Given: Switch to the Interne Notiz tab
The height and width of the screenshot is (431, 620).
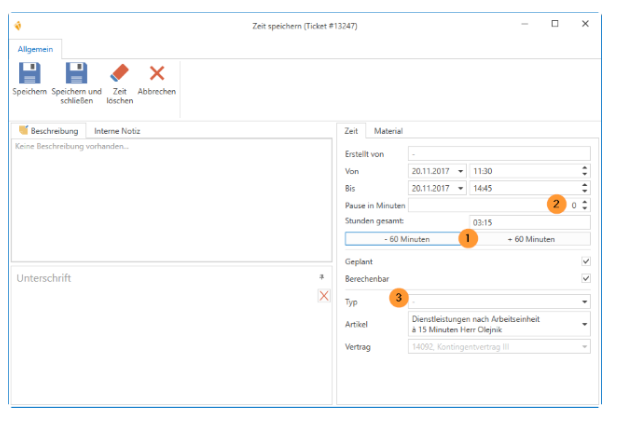Looking at the screenshot, I should (117, 131).
